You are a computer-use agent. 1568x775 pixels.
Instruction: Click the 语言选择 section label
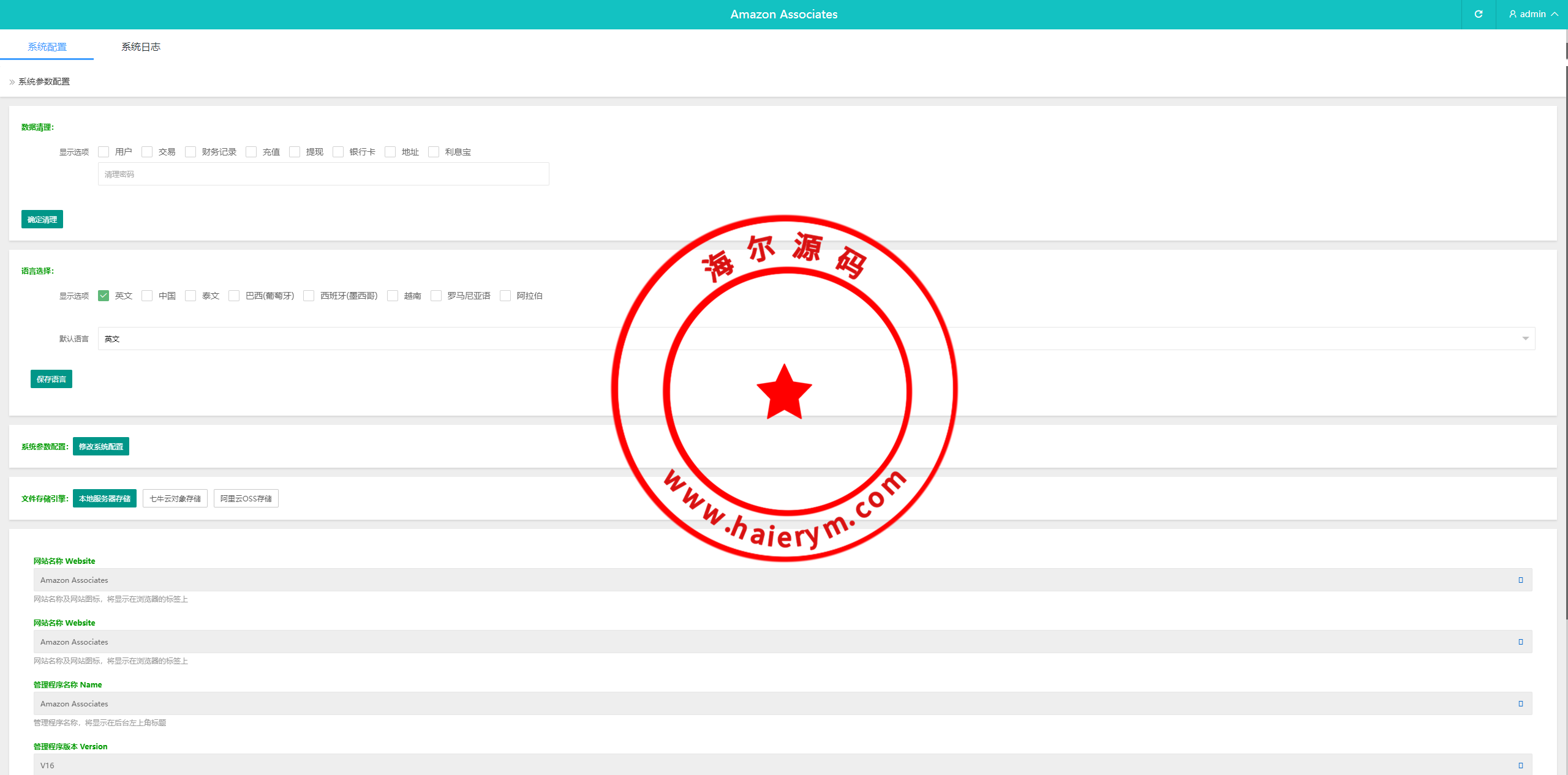click(37, 271)
